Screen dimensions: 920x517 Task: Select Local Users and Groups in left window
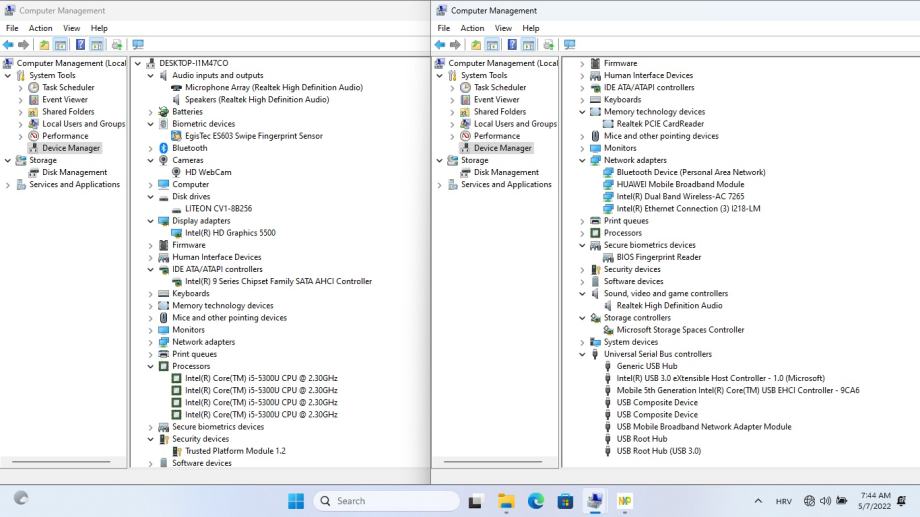click(83, 124)
